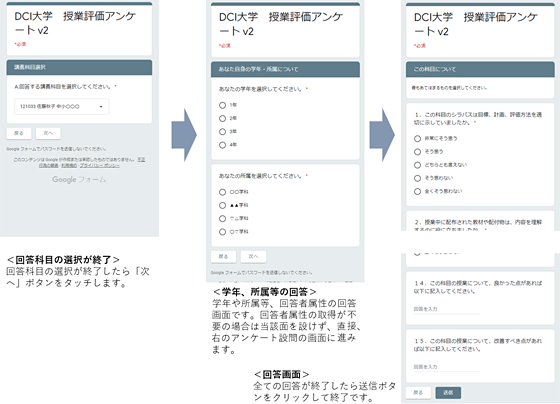560x404 pixels.
Task: Choose the 3年 grade option
Action: pos(222,131)
